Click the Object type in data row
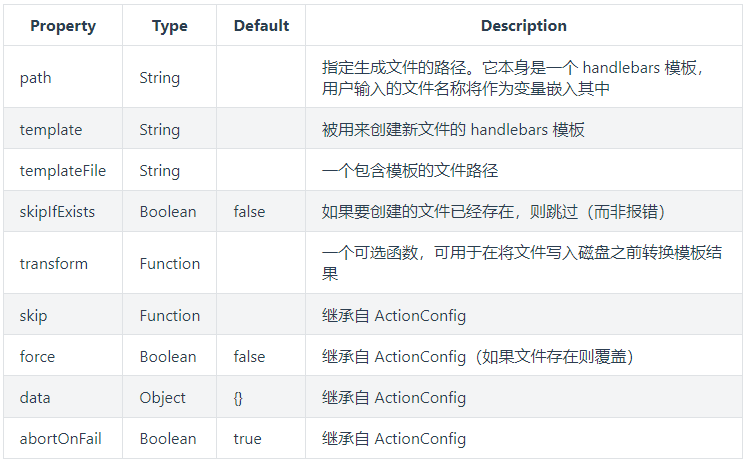The width and height of the screenshot is (746, 465). click(x=163, y=398)
